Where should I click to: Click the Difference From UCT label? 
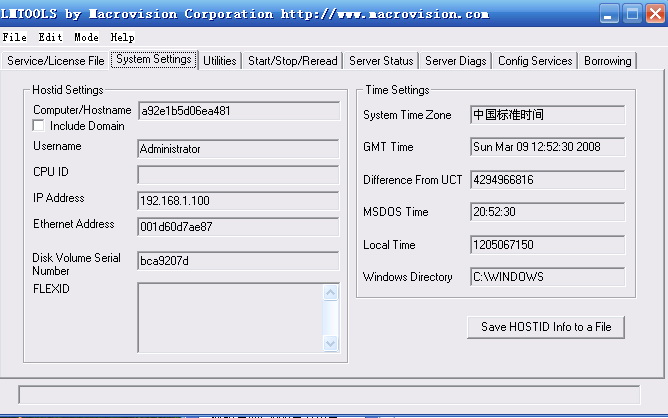[x=412, y=180]
